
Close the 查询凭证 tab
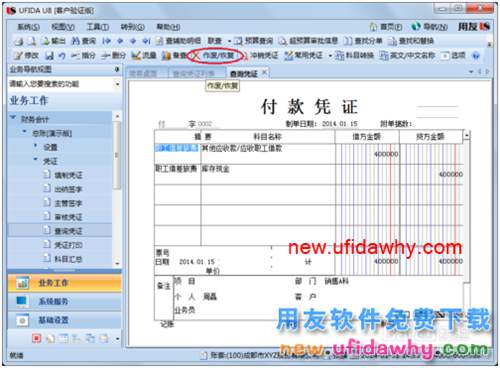click(x=264, y=72)
